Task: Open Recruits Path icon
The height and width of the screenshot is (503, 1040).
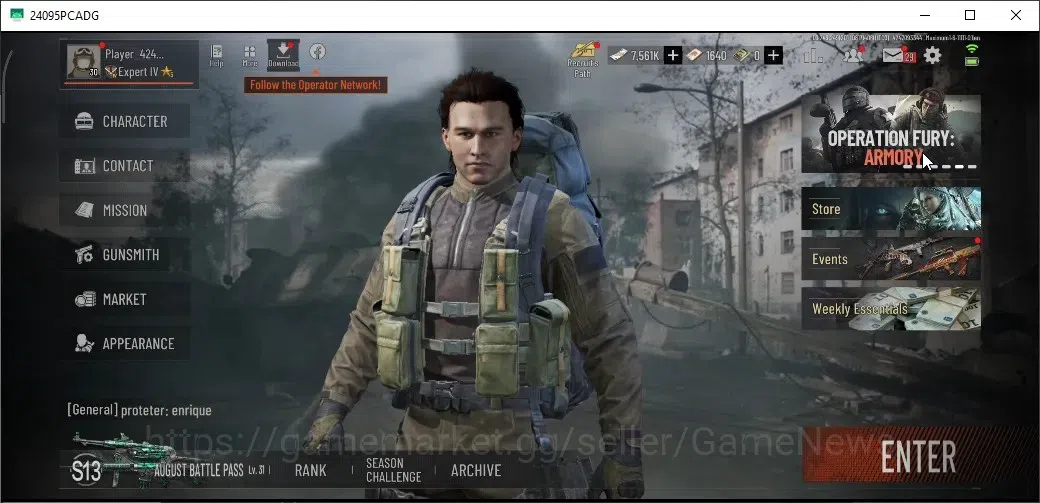Action: click(583, 59)
